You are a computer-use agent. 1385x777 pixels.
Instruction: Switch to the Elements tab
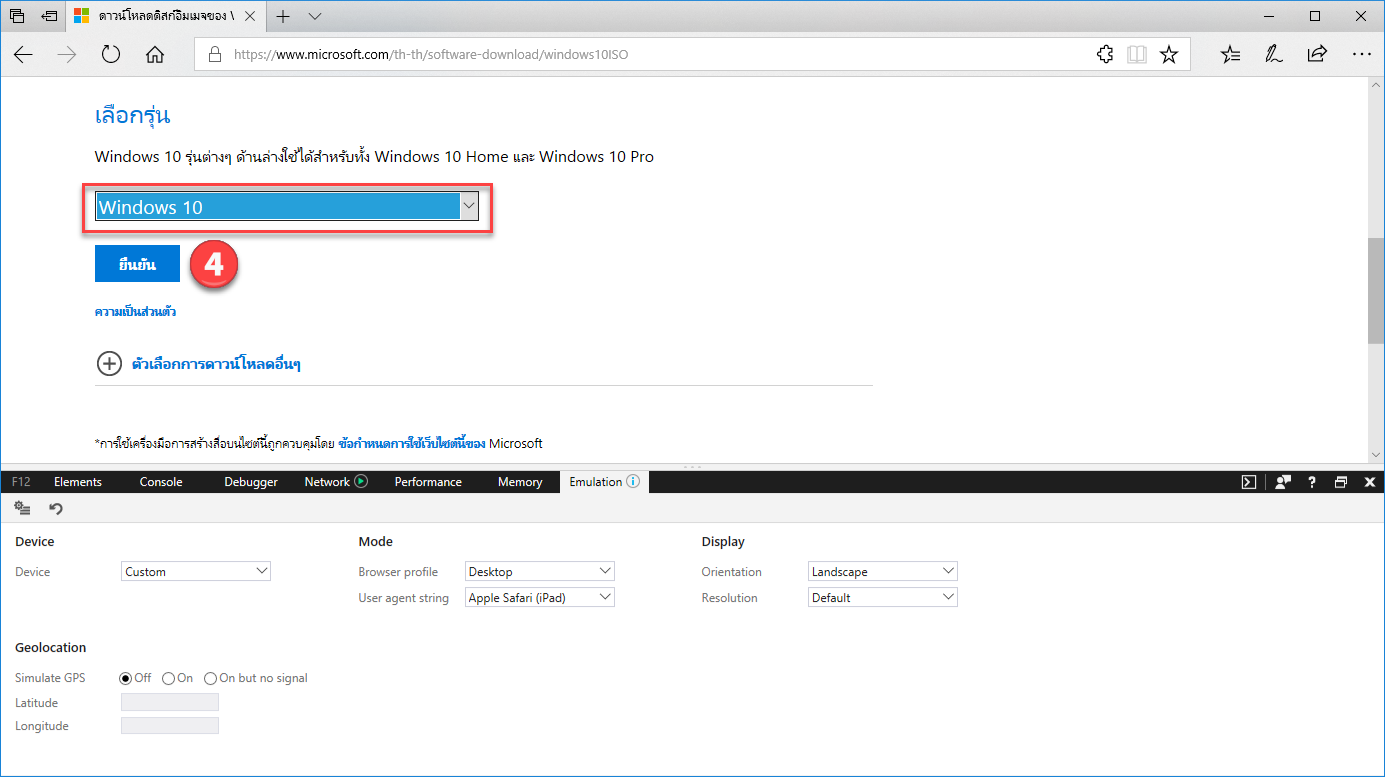[78, 482]
